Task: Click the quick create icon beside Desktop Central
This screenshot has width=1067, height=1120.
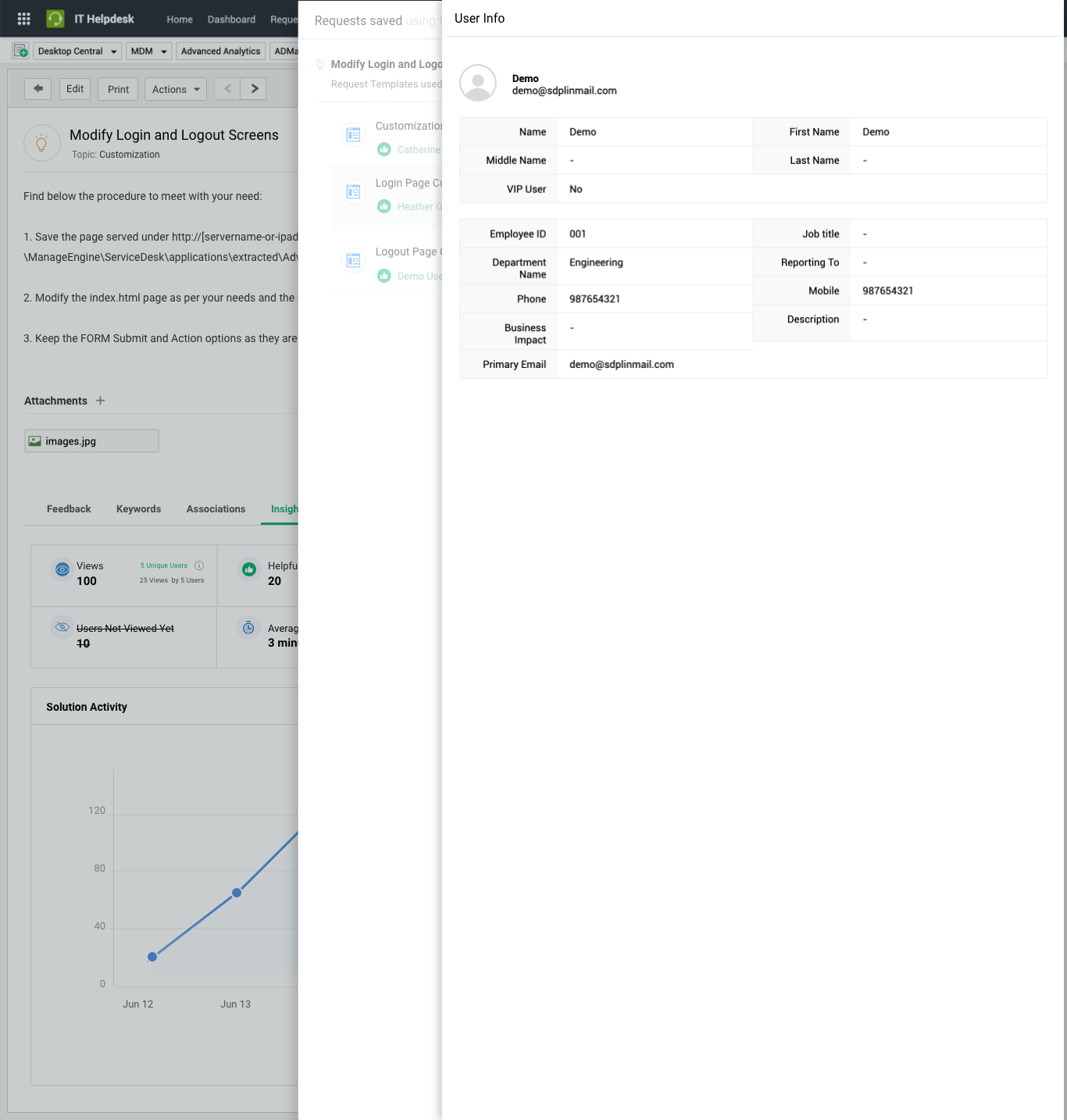Action: point(21,52)
